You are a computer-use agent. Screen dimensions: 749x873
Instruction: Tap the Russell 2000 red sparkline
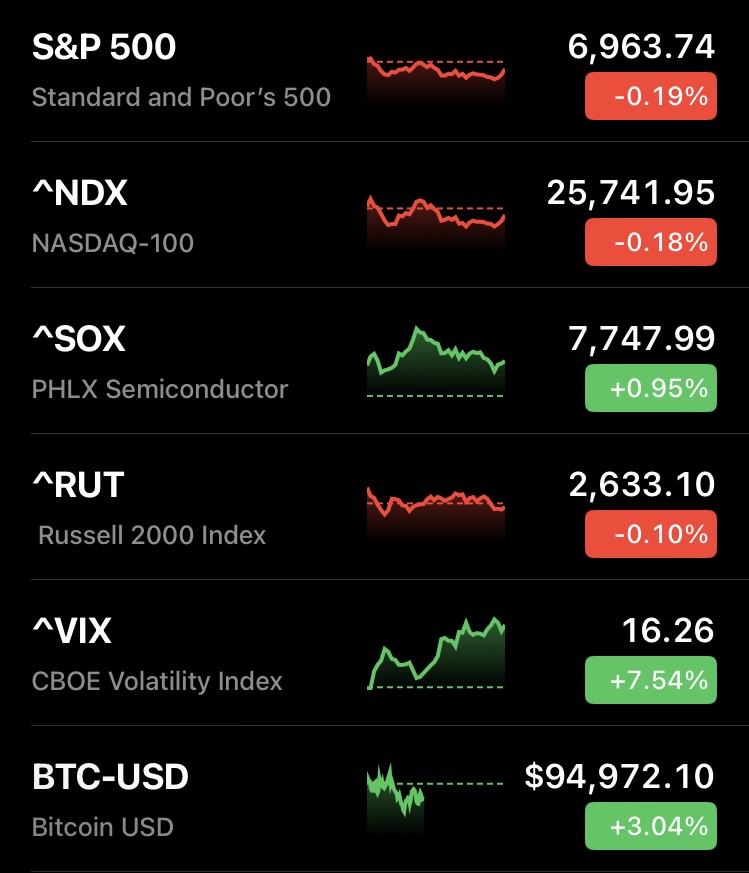(436, 505)
